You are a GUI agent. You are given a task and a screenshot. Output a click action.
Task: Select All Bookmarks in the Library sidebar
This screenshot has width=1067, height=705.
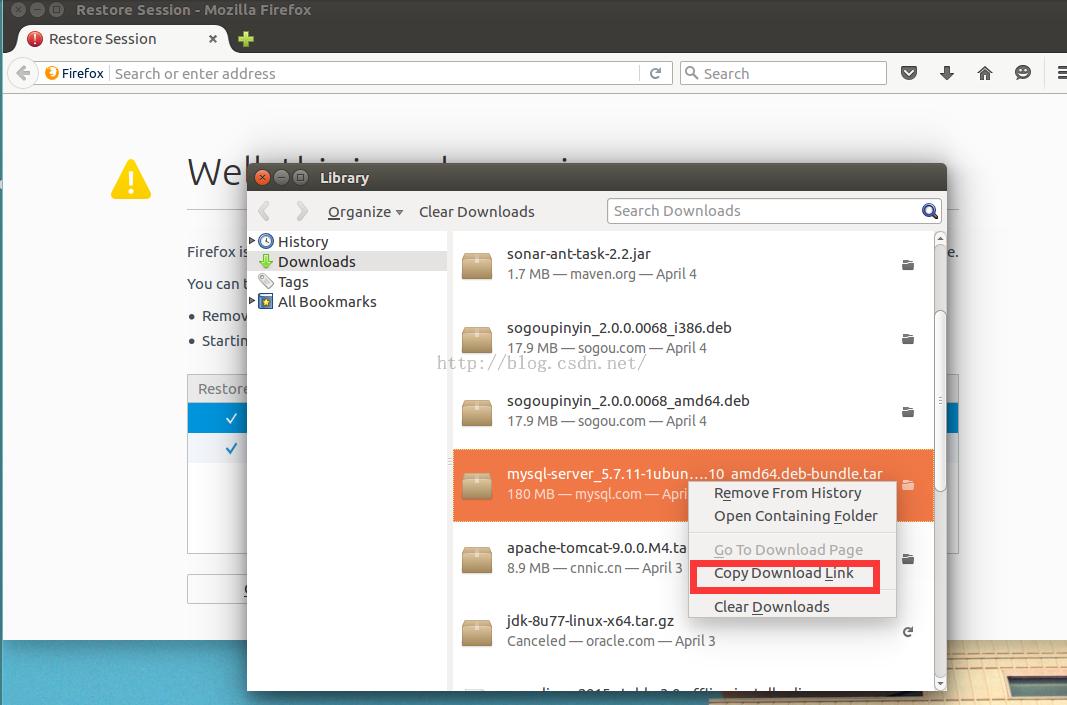(327, 301)
